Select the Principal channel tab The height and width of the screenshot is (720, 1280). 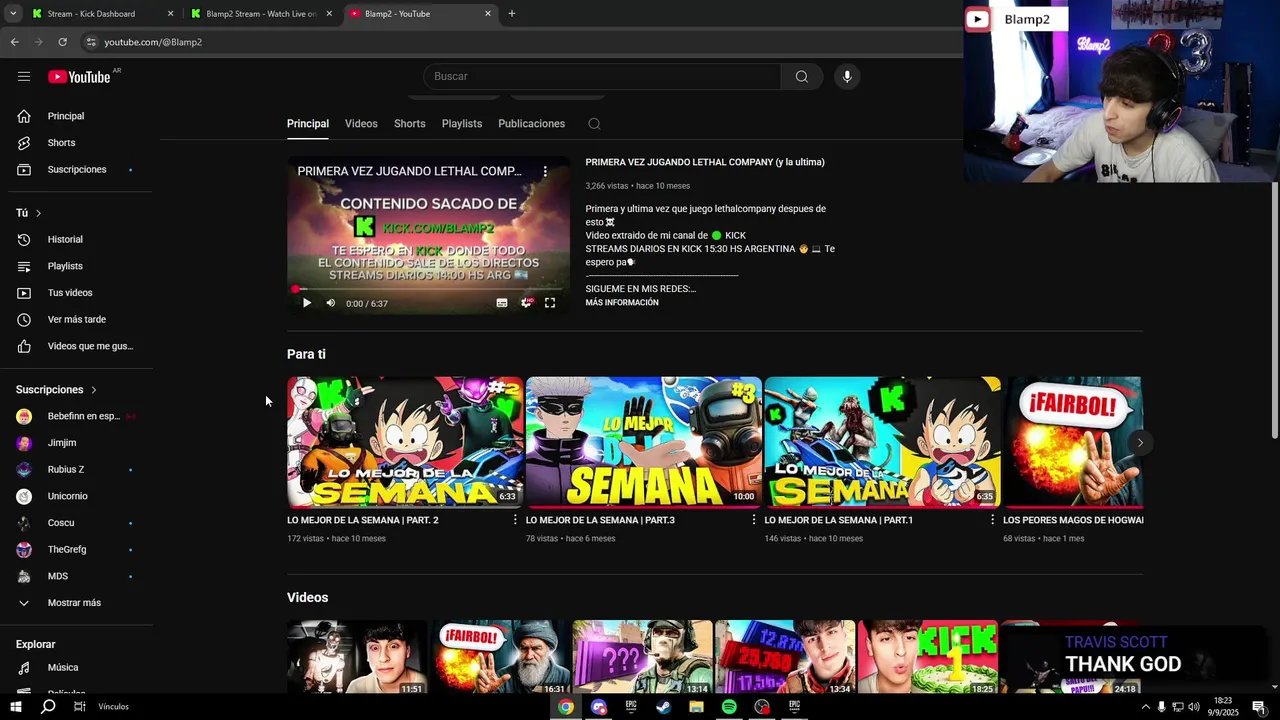[308, 124]
